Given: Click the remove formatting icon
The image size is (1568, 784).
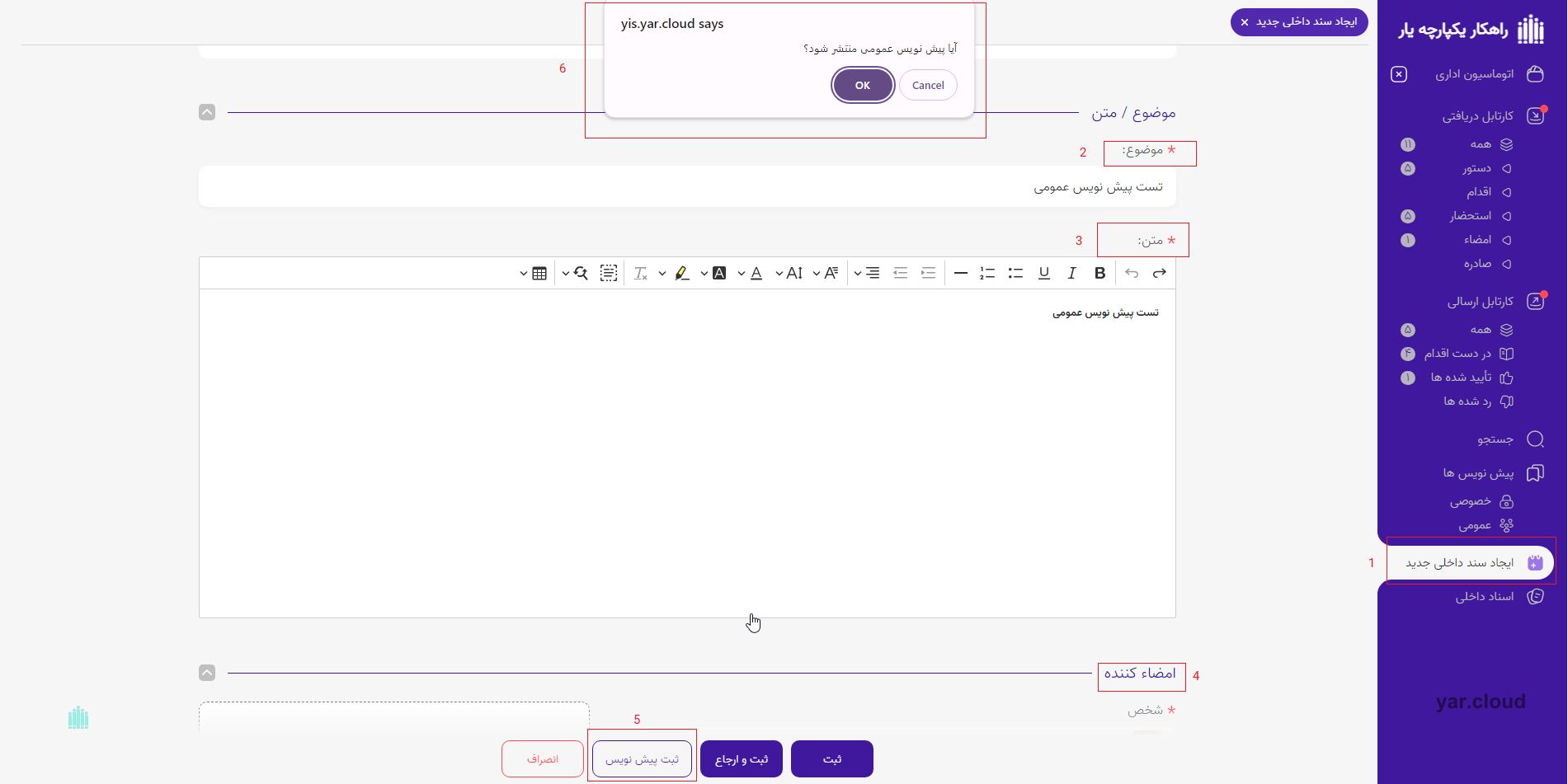Looking at the screenshot, I should [x=640, y=273].
